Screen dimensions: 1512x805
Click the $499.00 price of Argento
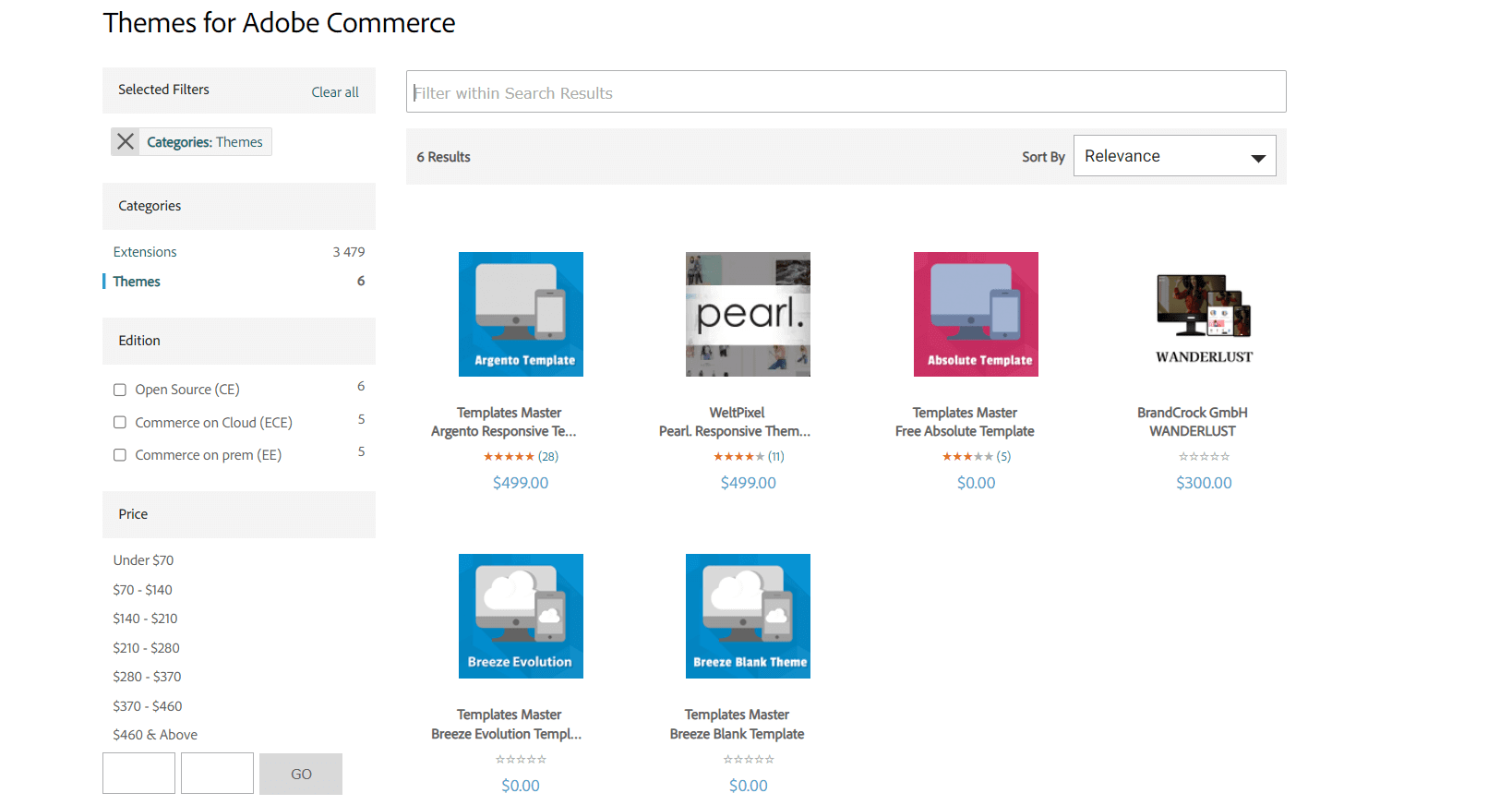point(521,483)
